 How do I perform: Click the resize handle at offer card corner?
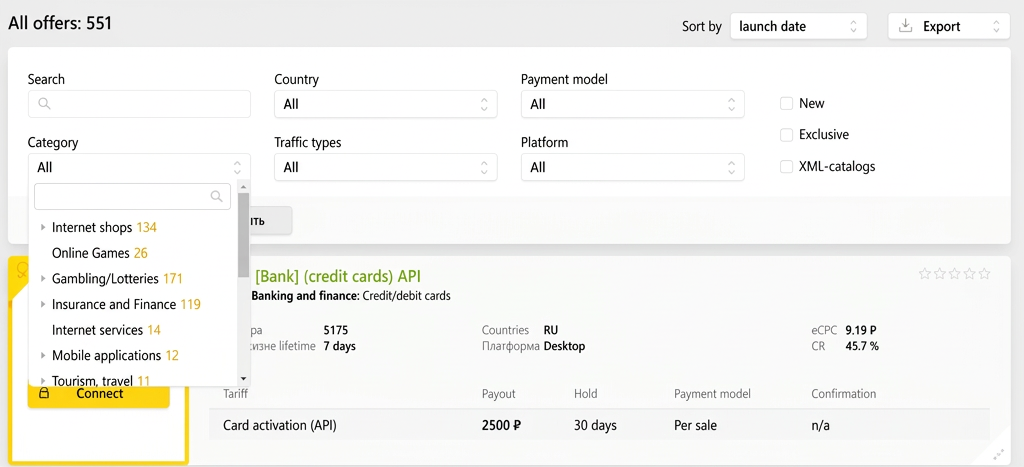click(998, 454)
